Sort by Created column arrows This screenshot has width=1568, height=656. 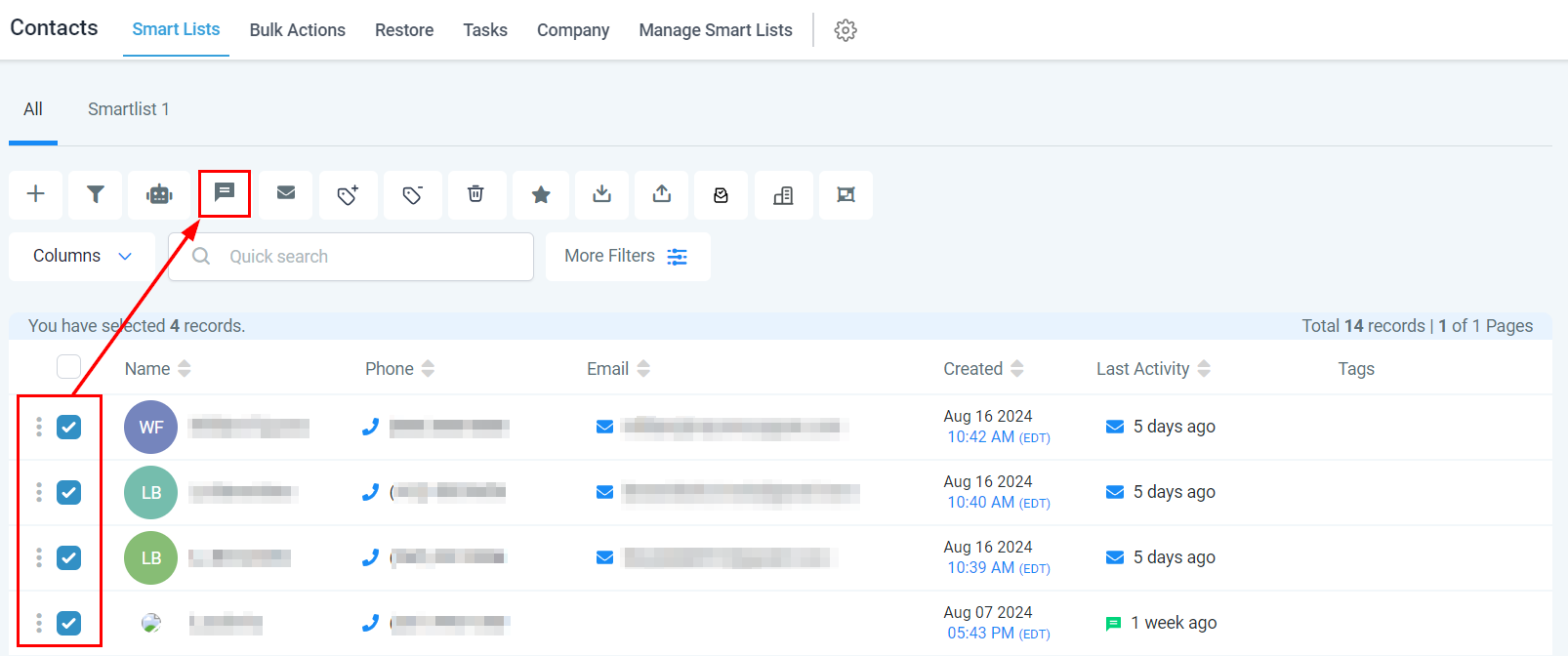1017,369
